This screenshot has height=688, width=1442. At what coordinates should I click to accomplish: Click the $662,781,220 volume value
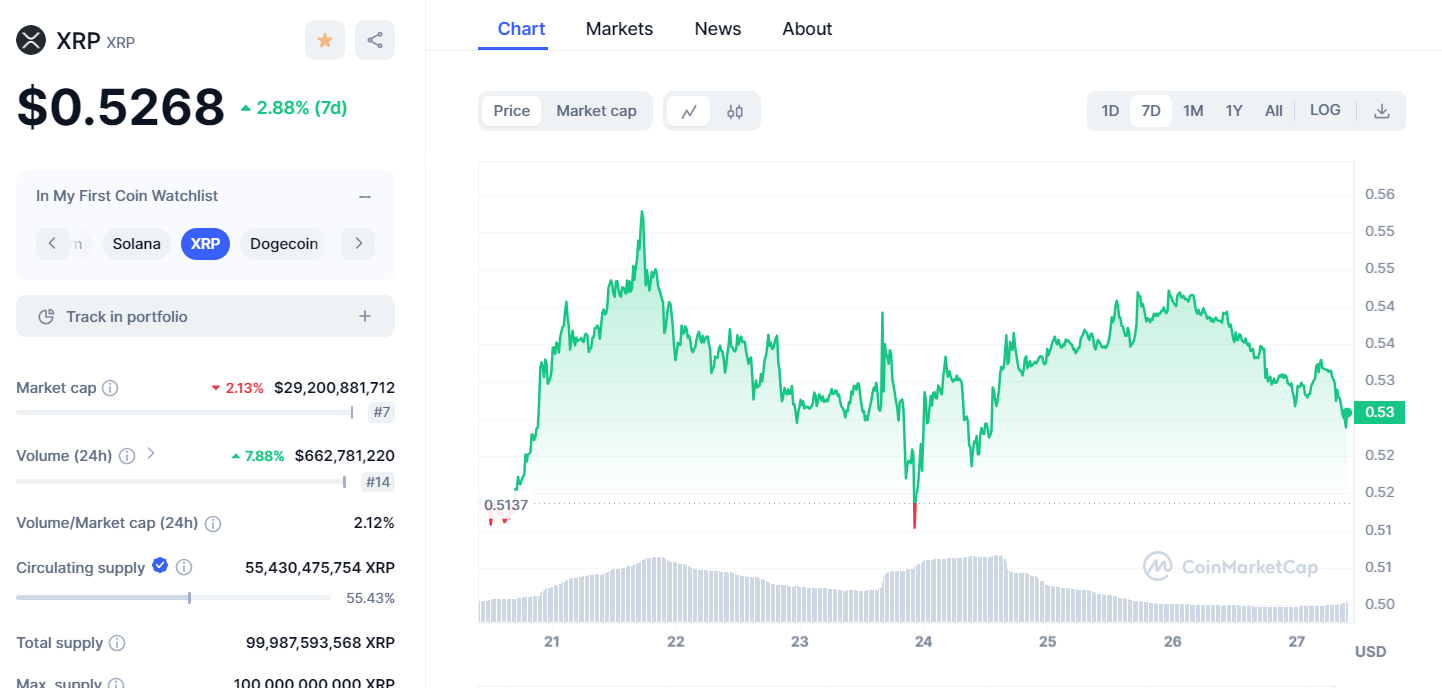click(x=344, y=456)
